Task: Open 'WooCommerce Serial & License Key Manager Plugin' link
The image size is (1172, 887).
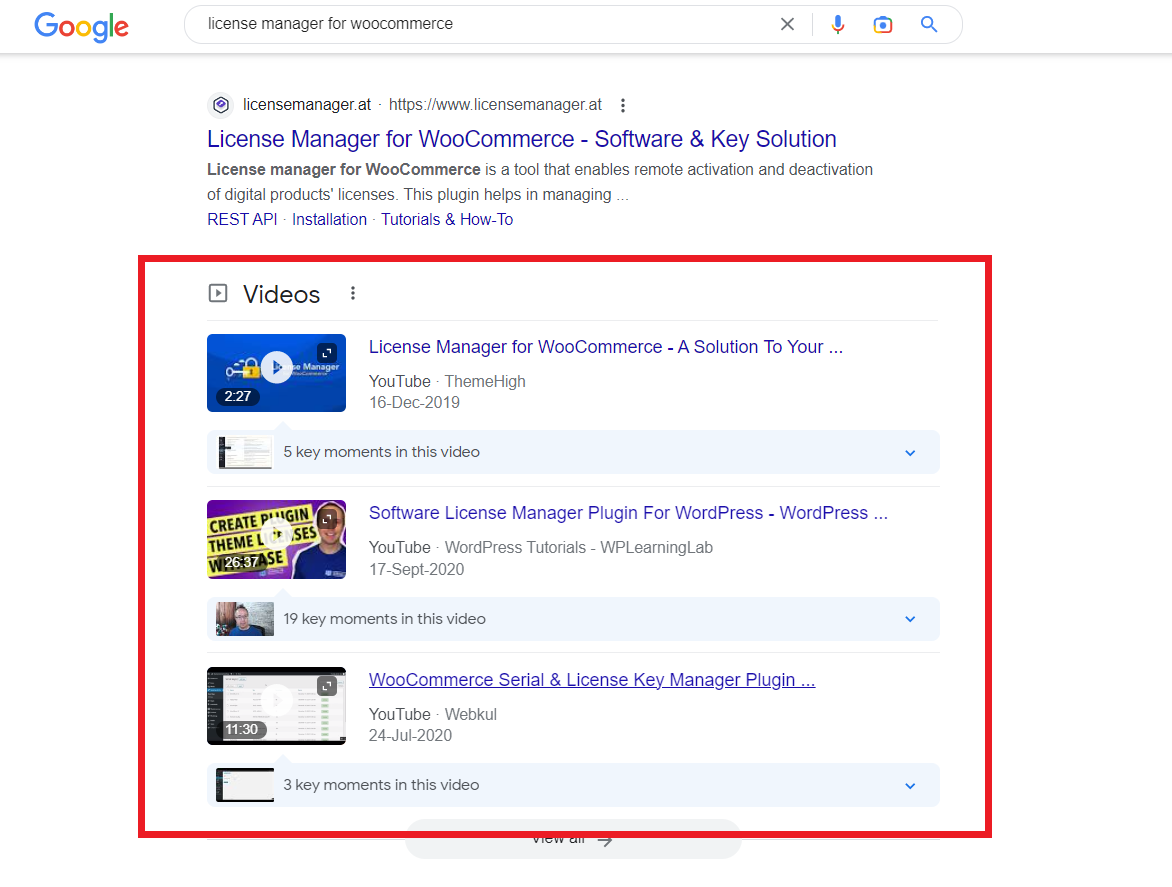Action: pyautogui.click(x=592, y=680)
